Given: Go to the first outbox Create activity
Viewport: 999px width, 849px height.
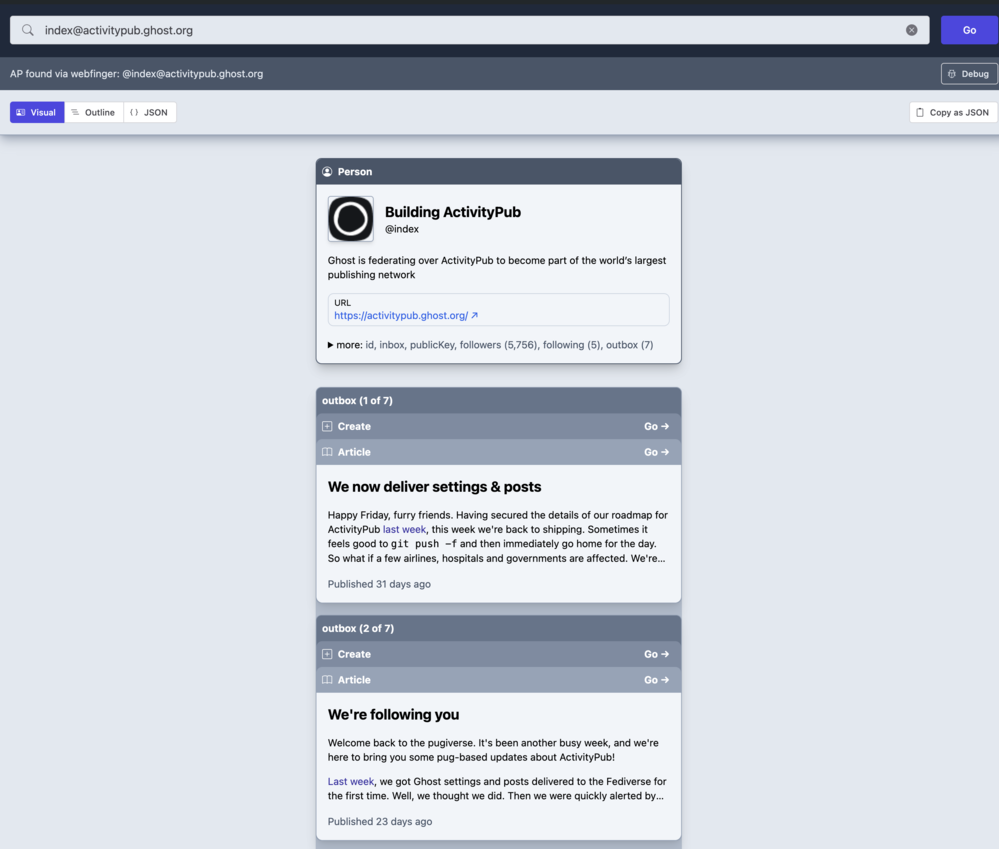Looking at the screenshot, I should click(656, 427).
